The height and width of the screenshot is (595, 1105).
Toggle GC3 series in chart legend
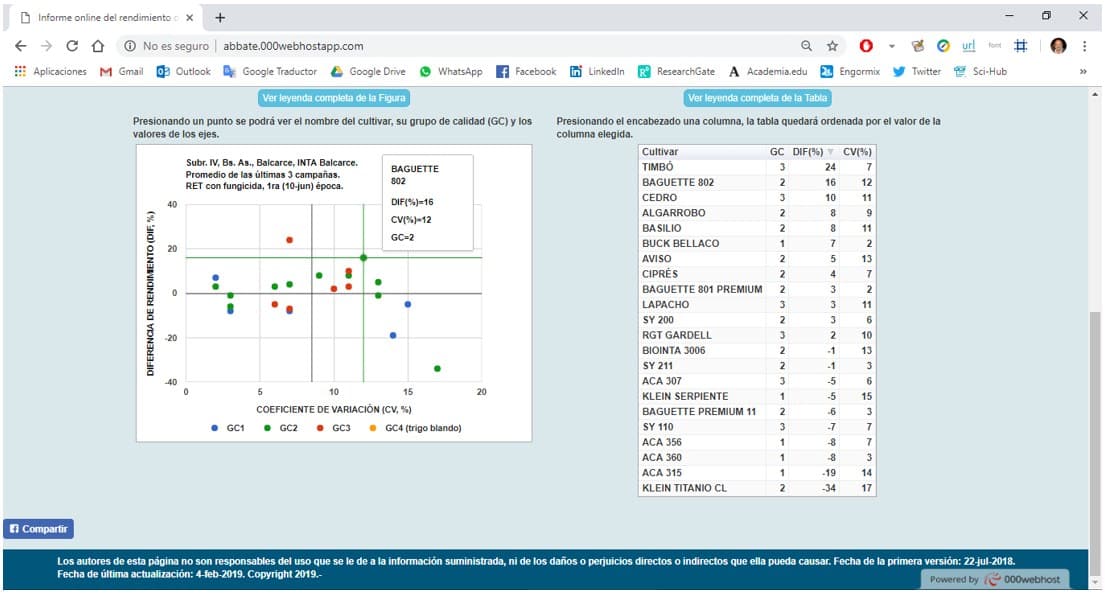(334, 428)
